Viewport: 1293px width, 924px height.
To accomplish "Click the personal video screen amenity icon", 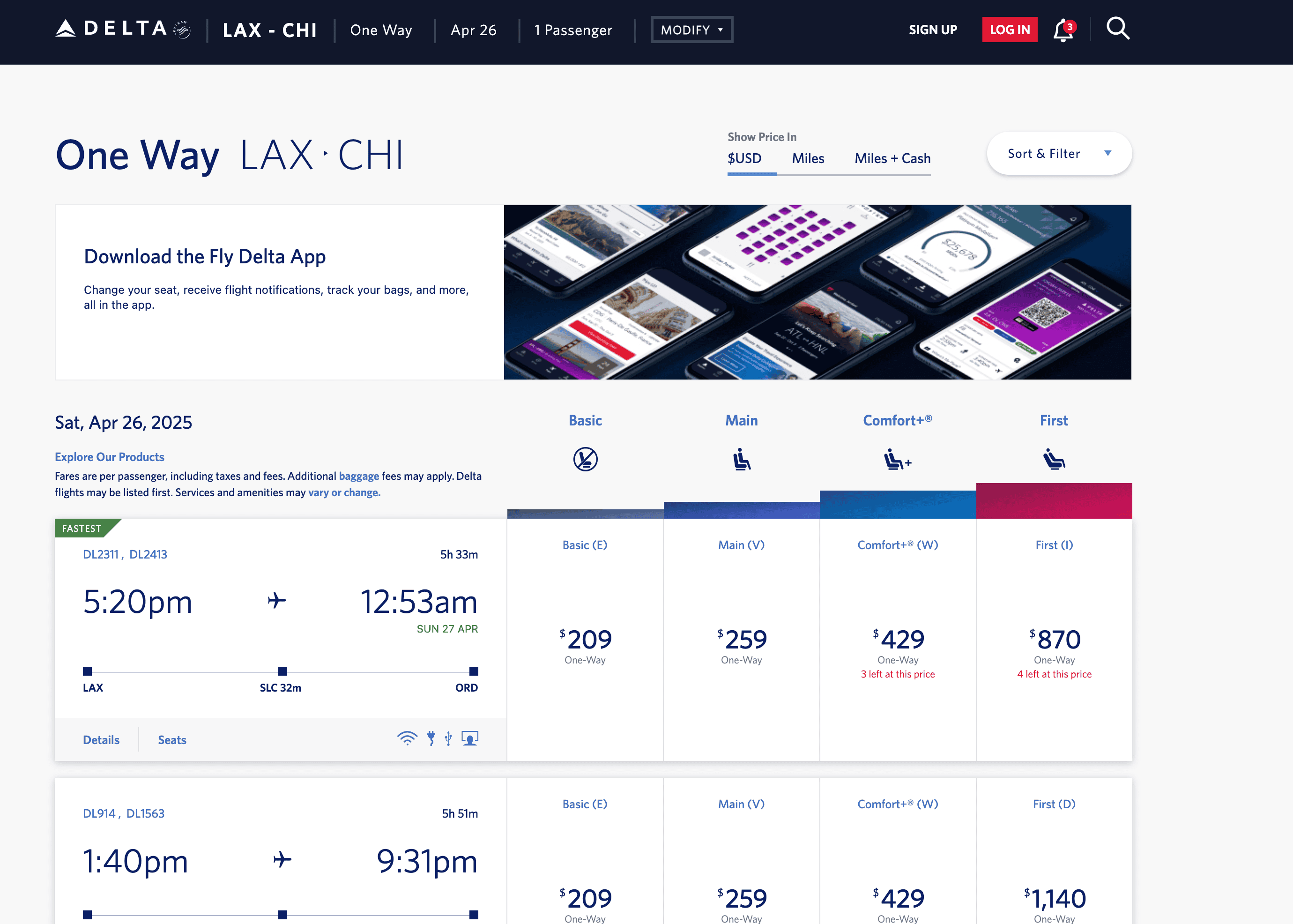I will coord(470,738).
